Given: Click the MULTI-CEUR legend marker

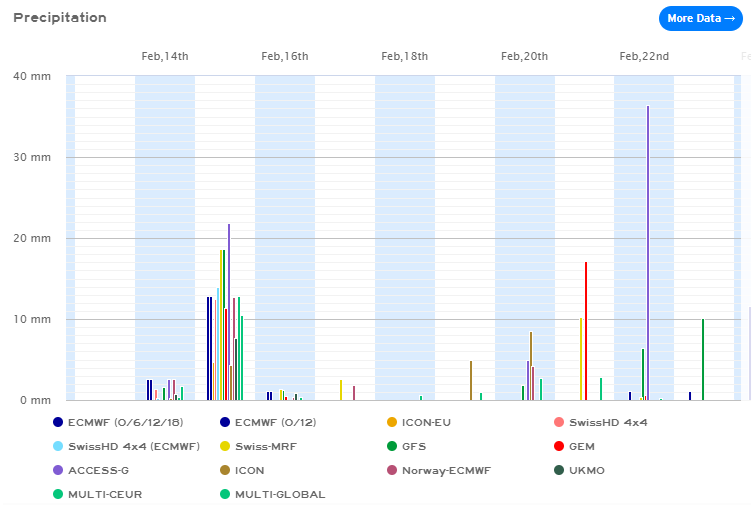Looking at the screenshot, I should (58, 494).
